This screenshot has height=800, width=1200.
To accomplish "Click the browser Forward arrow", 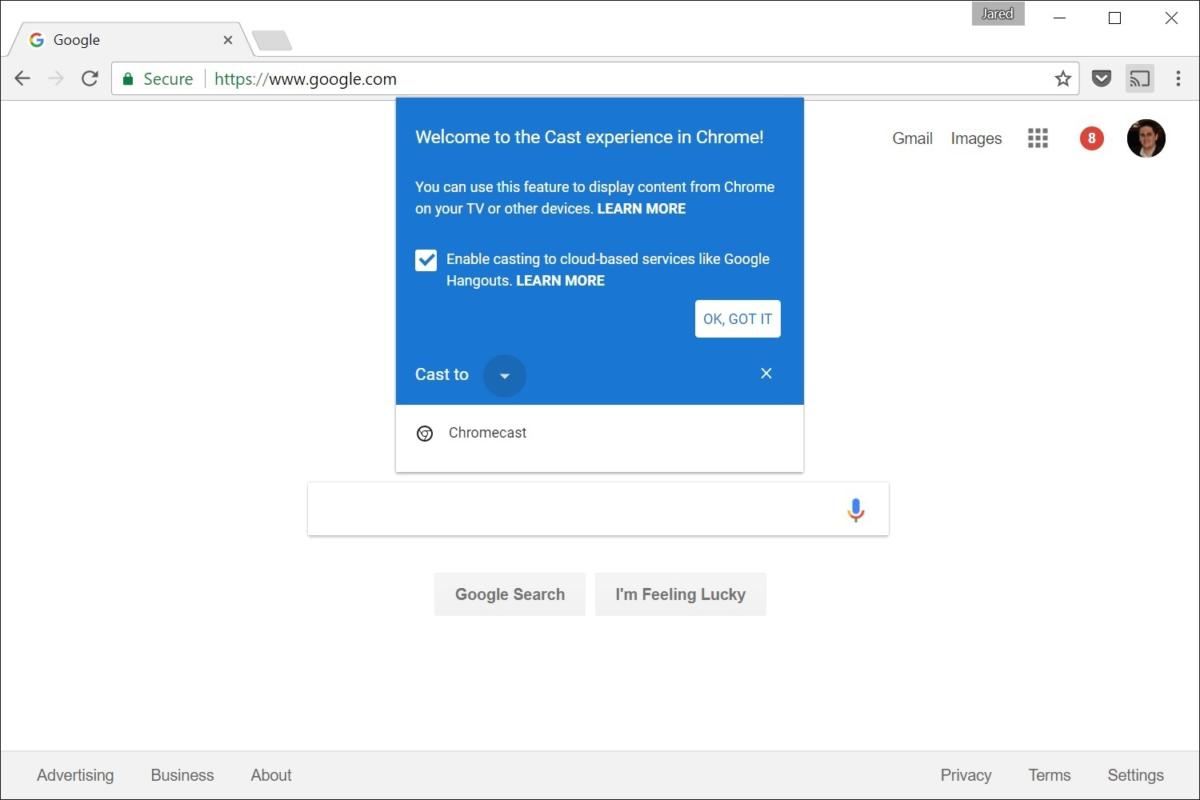I will click(56, 78).
